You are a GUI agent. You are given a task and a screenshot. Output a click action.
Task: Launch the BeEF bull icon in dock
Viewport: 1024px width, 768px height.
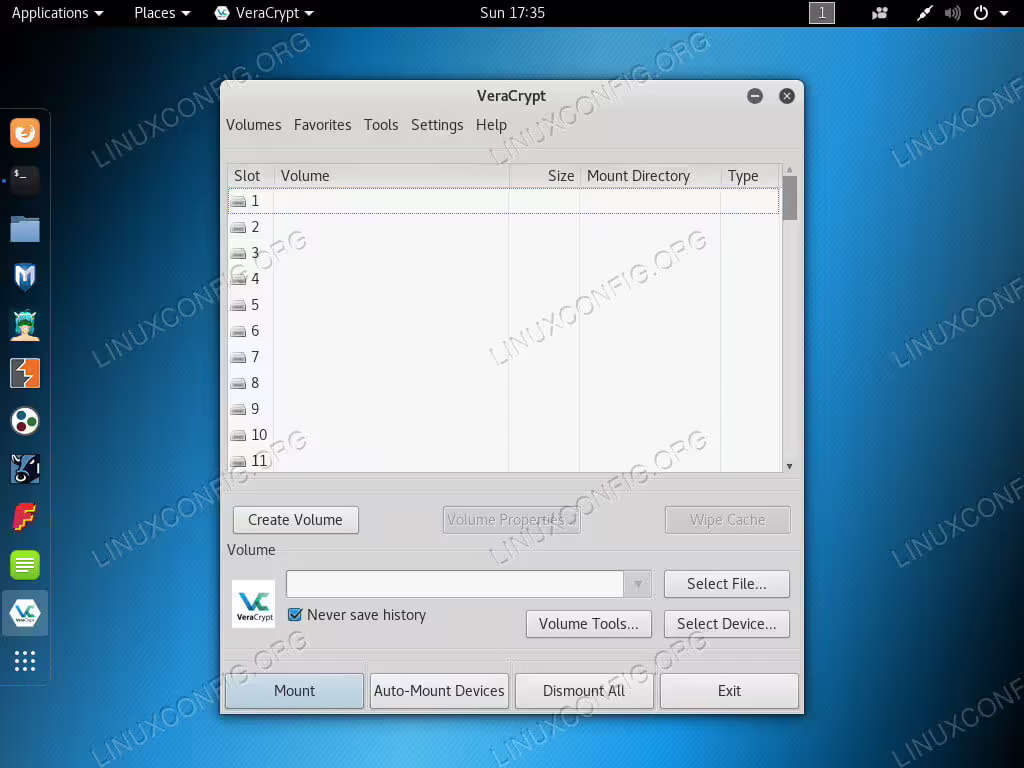[25, 469]
